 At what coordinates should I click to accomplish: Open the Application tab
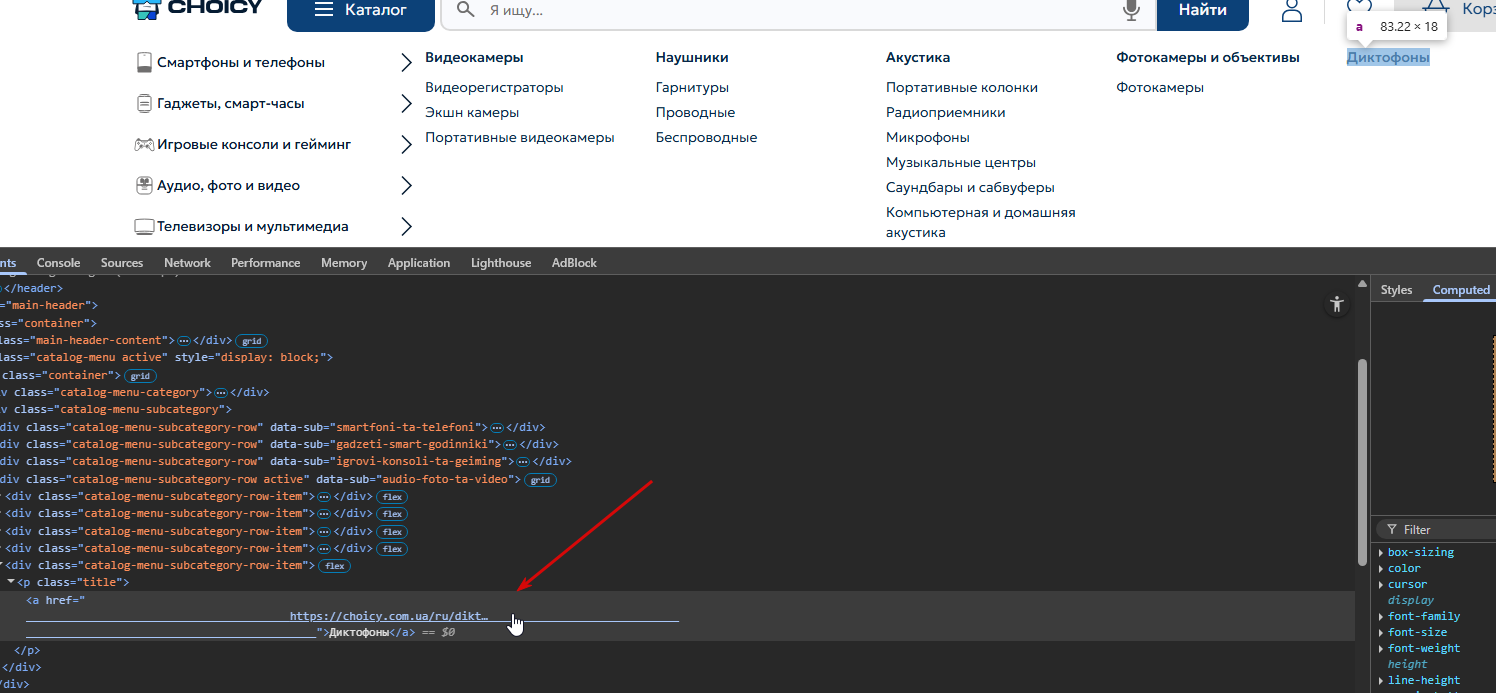tap(419, 263)
